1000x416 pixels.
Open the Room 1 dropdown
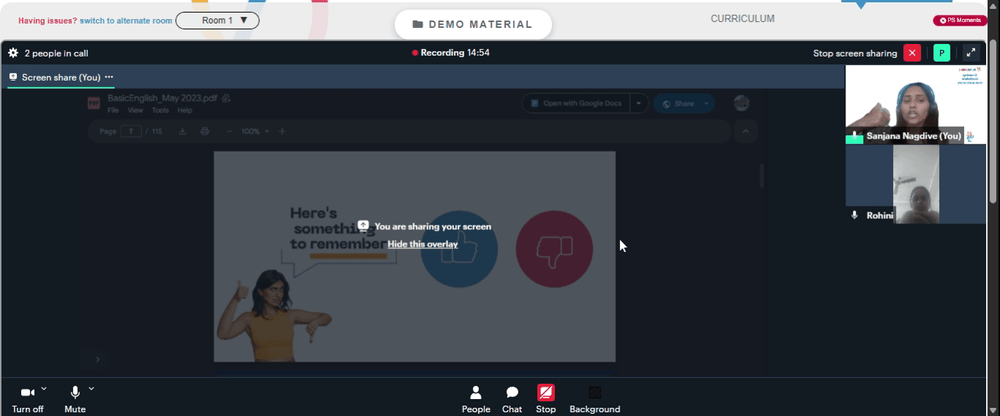coord(217,20)
